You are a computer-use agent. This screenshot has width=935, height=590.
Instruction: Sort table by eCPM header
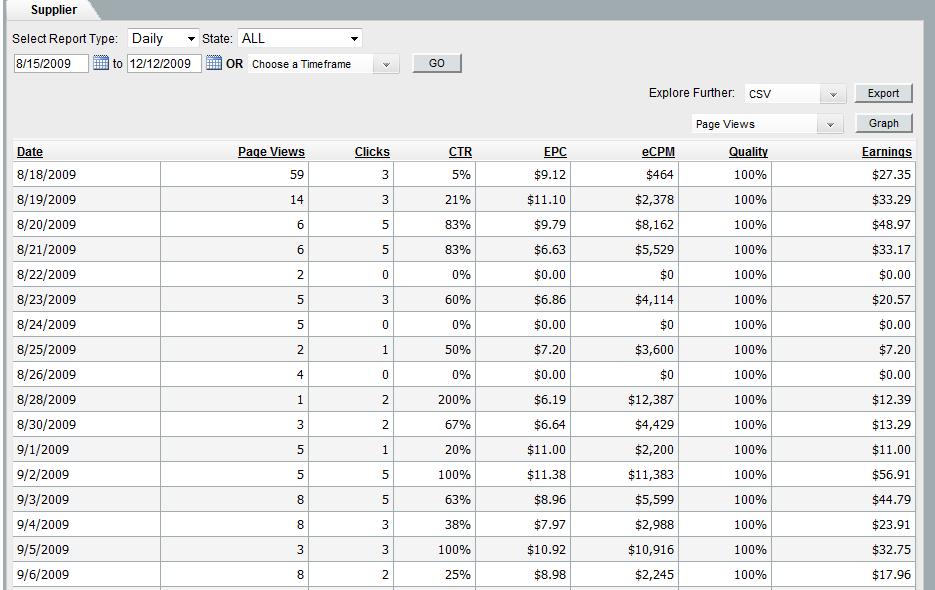tap(659, 152)
